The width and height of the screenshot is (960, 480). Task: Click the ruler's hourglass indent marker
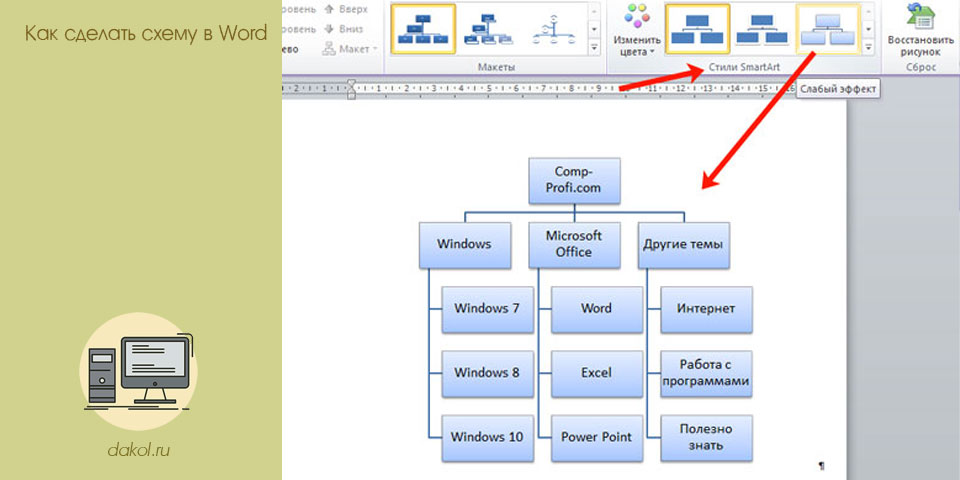(x=351, y=89)
